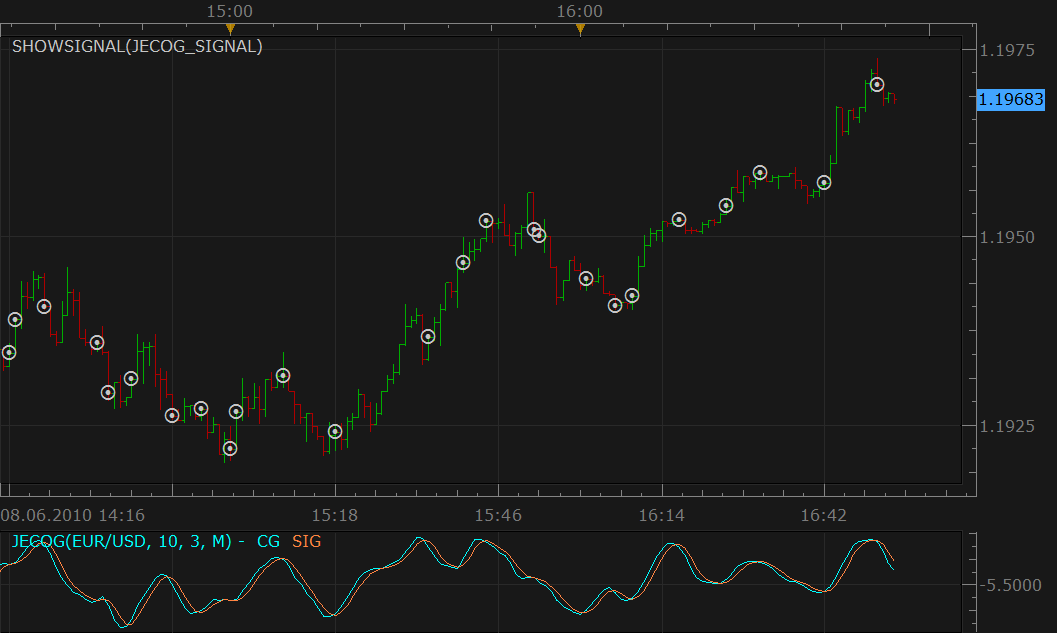This screenshot has width=1057, height=633.
Task: Click the -5.5000 indicator scale label
Action: (1010, 585)
